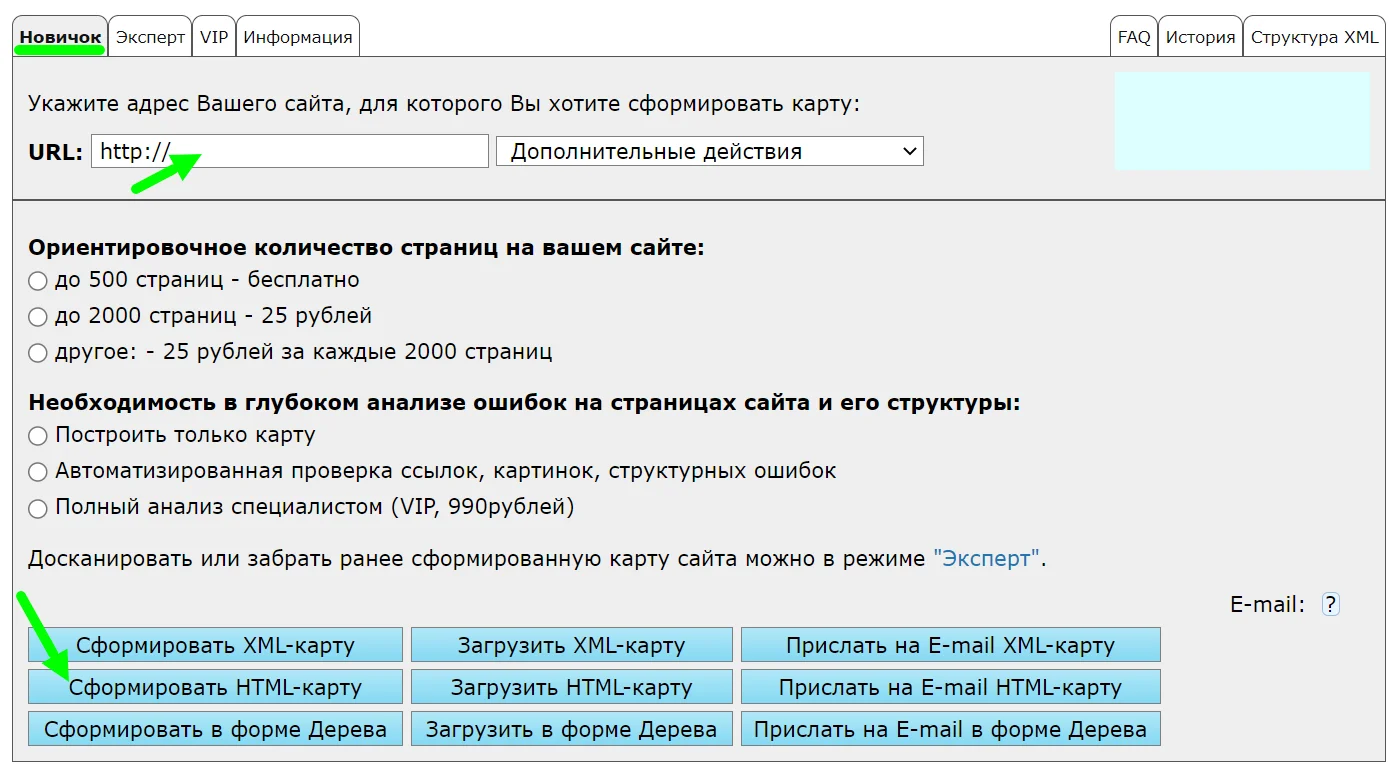The image size is (1397, 776).
Task: Click 'Загрузить в форме Дерева' button
Action: click(571, 729)
